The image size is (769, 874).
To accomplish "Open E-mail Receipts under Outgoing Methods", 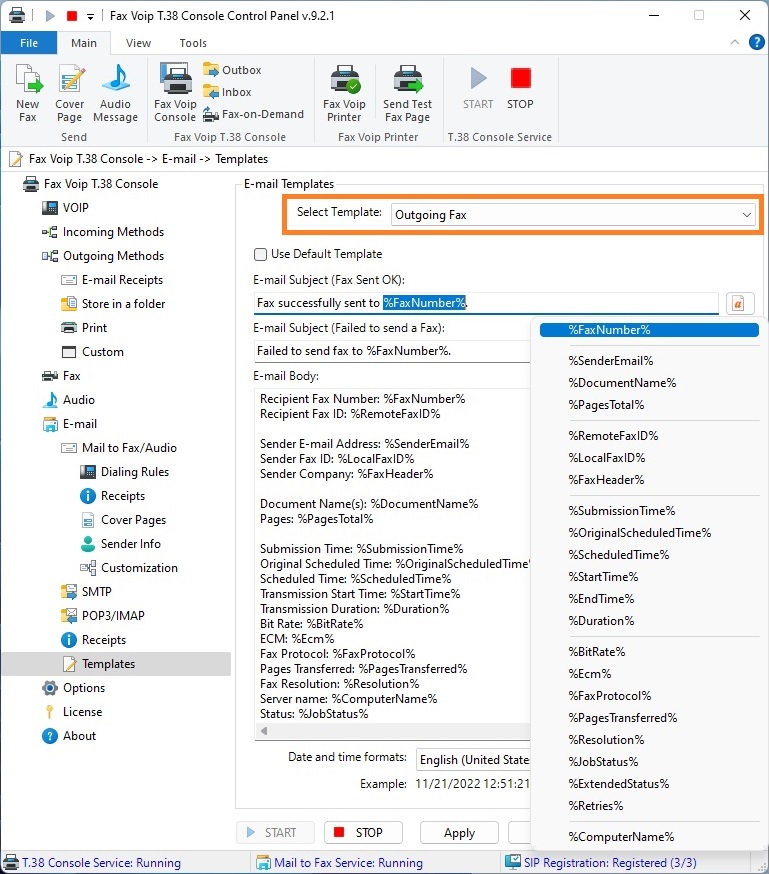I will click(112, 279).
